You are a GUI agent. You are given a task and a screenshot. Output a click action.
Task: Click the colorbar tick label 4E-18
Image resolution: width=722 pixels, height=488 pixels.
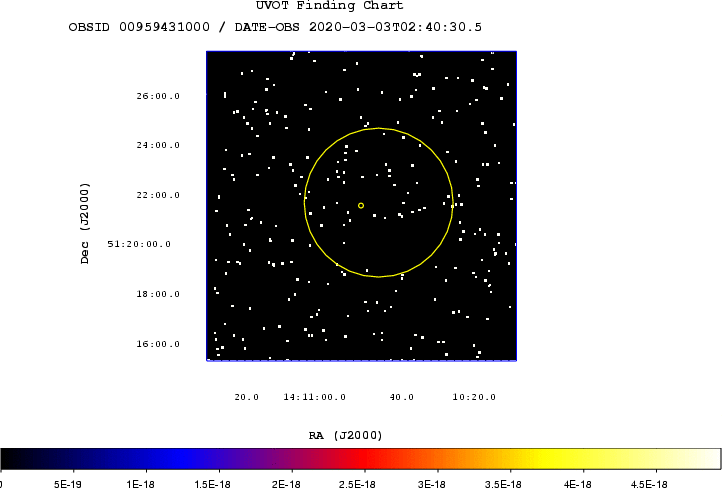point(577,483)
